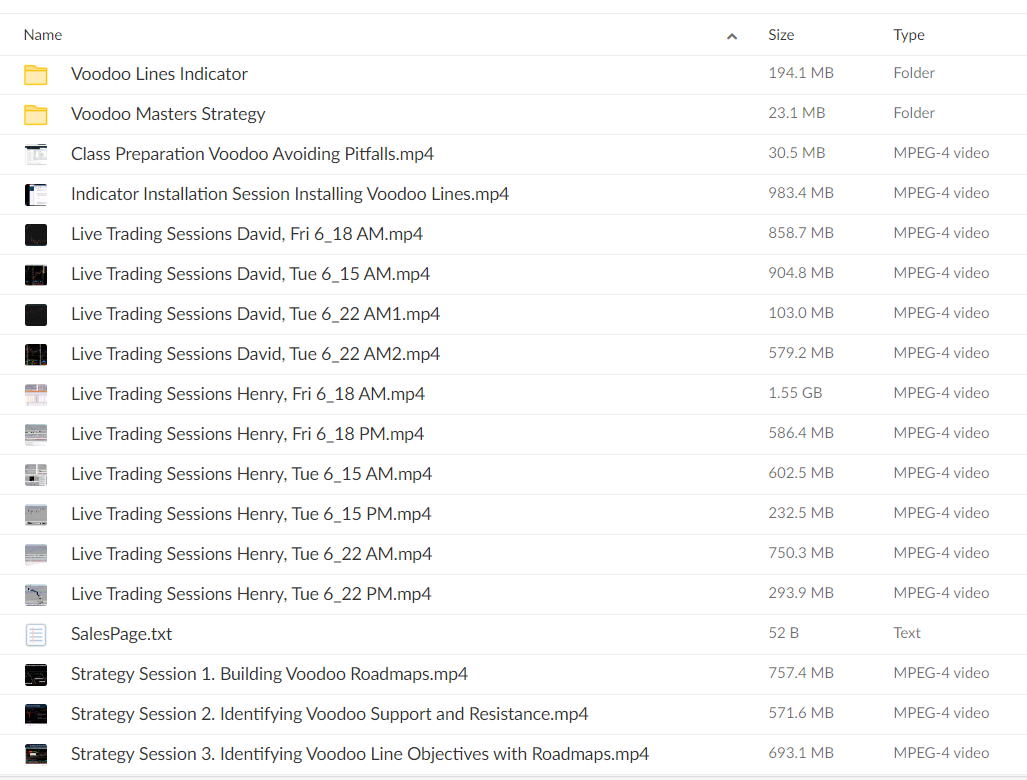Click thumbnail of Strategy Session 2 video

(36, 715)
